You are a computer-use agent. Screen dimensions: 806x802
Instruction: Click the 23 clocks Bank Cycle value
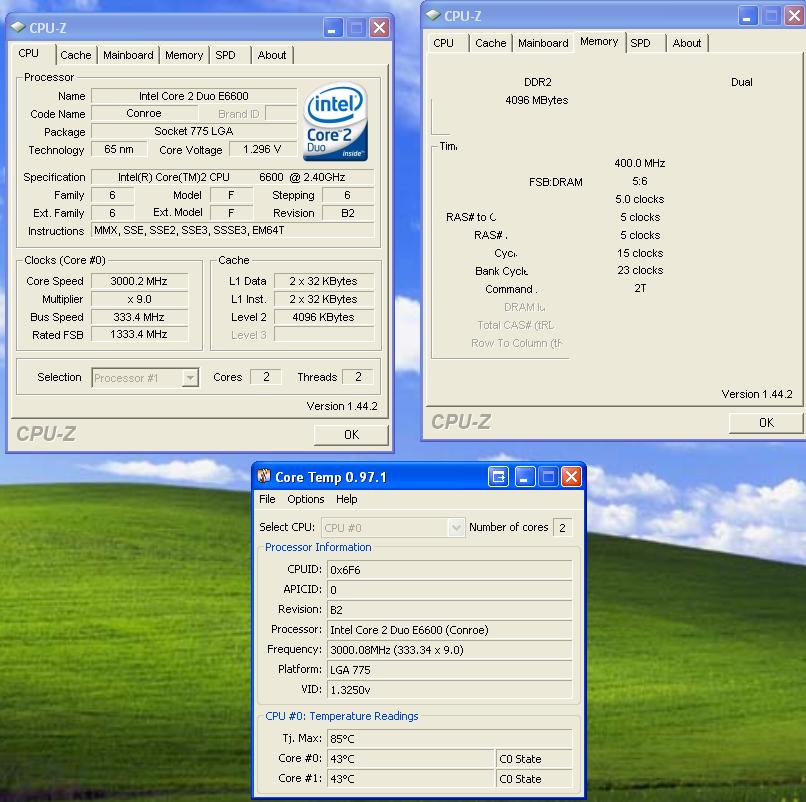640,270
